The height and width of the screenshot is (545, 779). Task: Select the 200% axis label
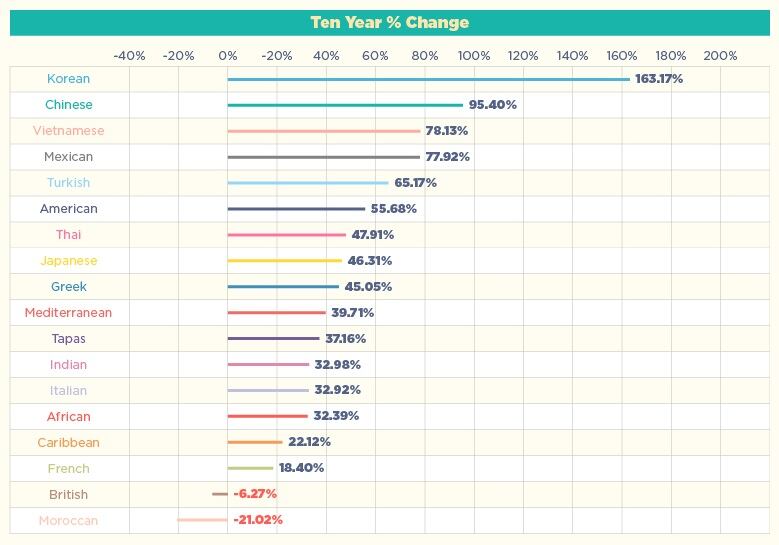tap(720, 56)
